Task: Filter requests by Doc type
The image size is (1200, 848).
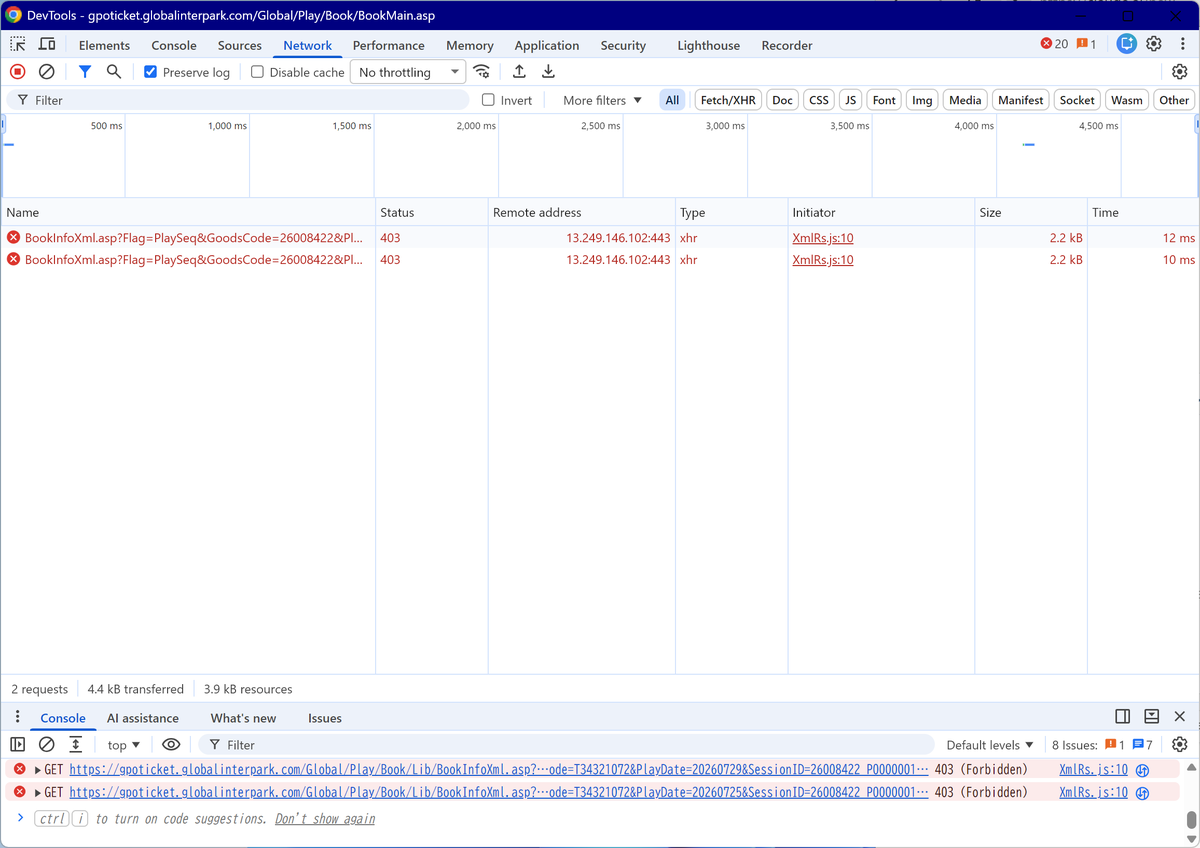Action: (x=783, y=100)
